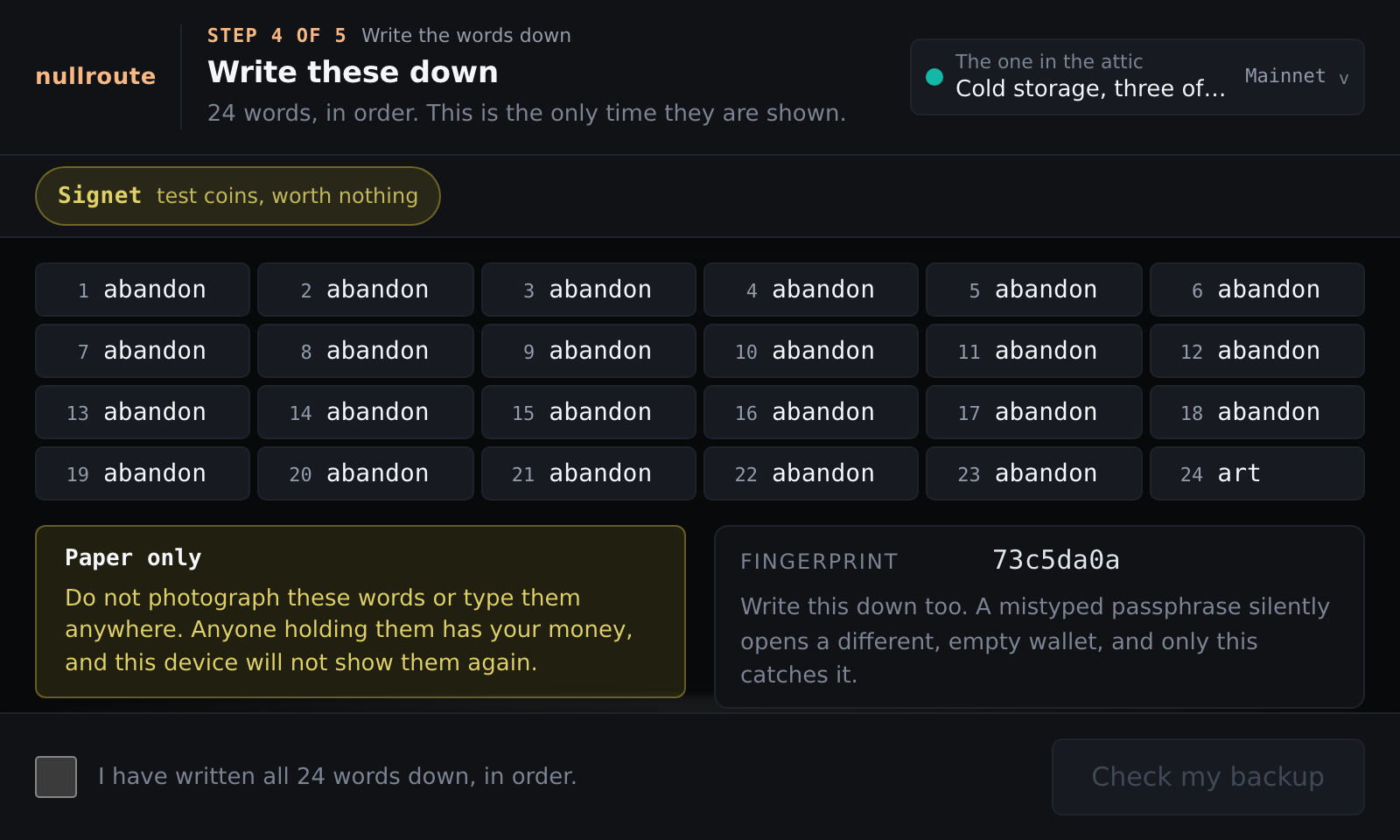Select the Signet test coins badge

pos(237,196)
